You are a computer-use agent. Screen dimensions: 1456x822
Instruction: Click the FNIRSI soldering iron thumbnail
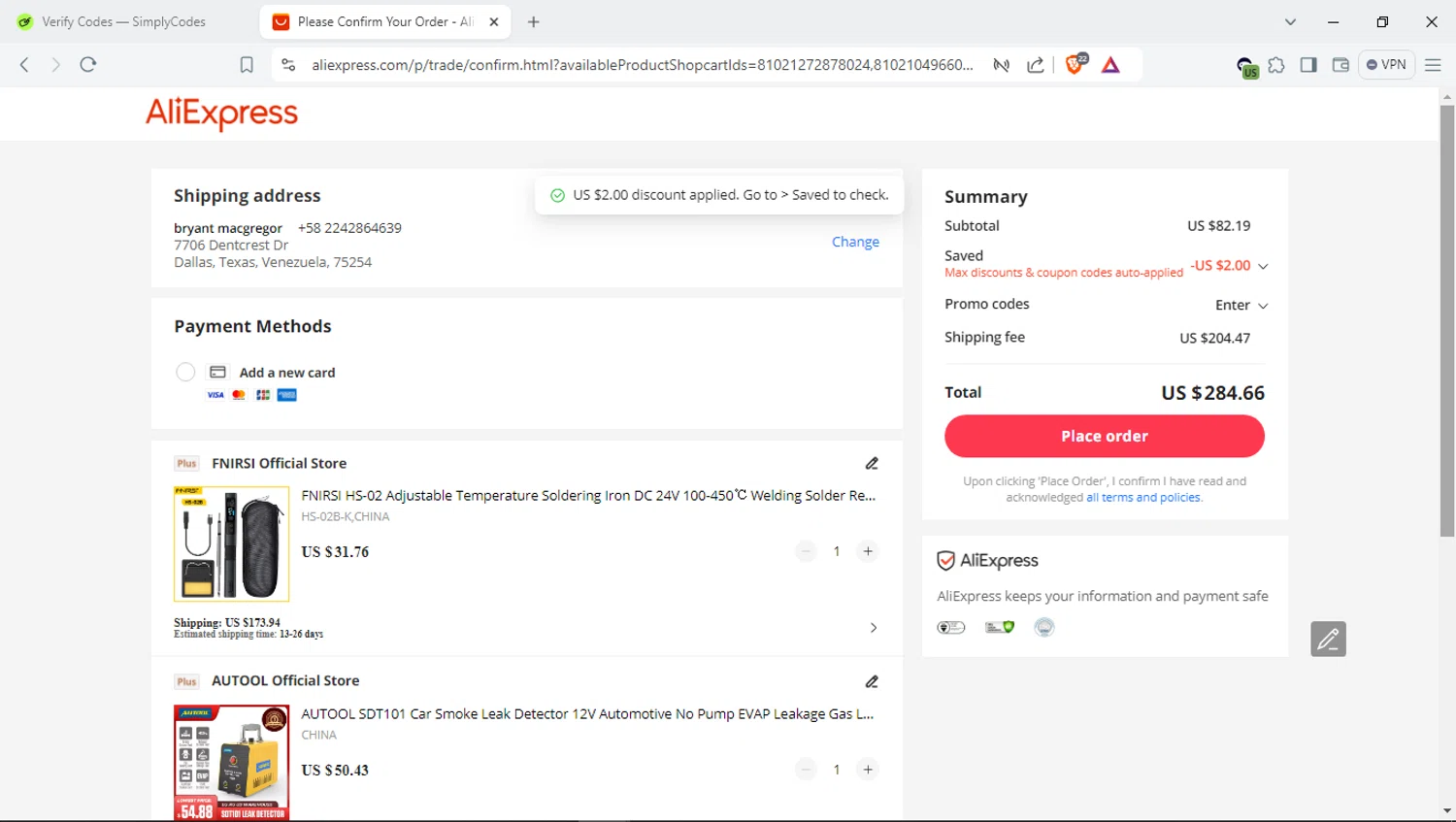click(x=231, y=543)
